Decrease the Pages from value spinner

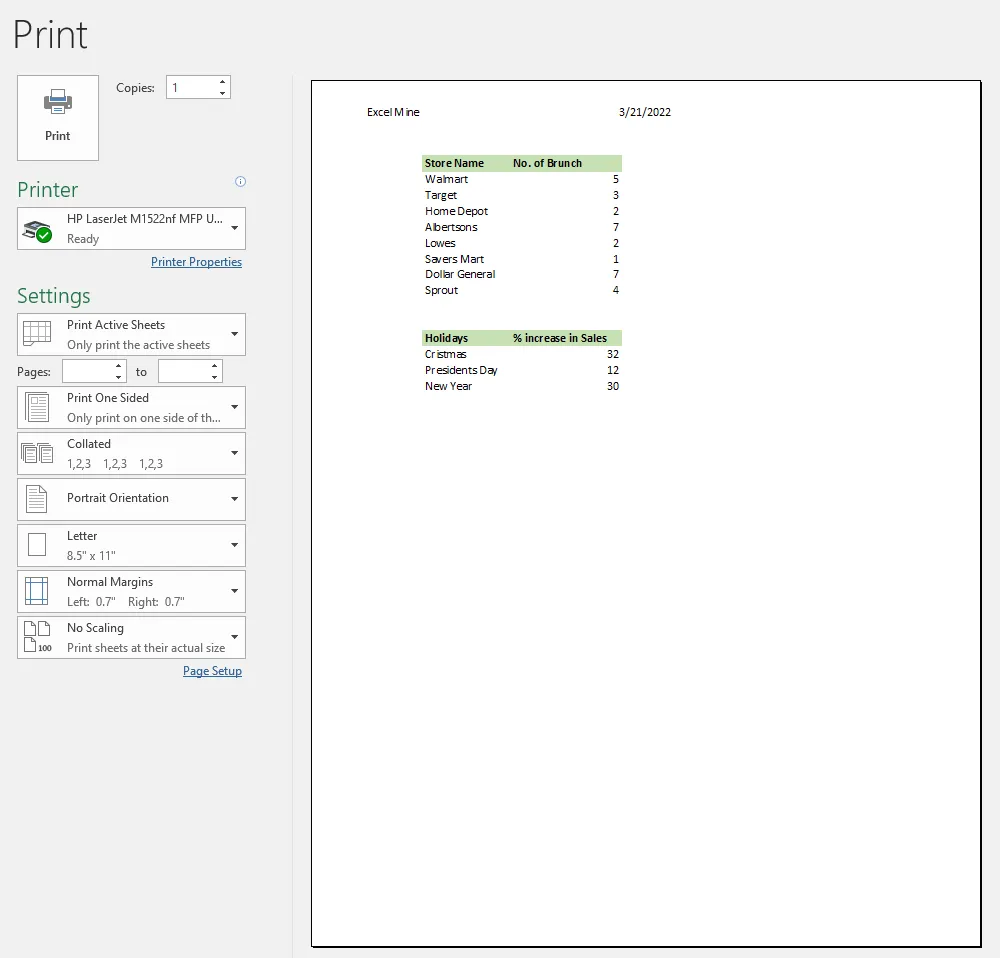tap(119, 377)
